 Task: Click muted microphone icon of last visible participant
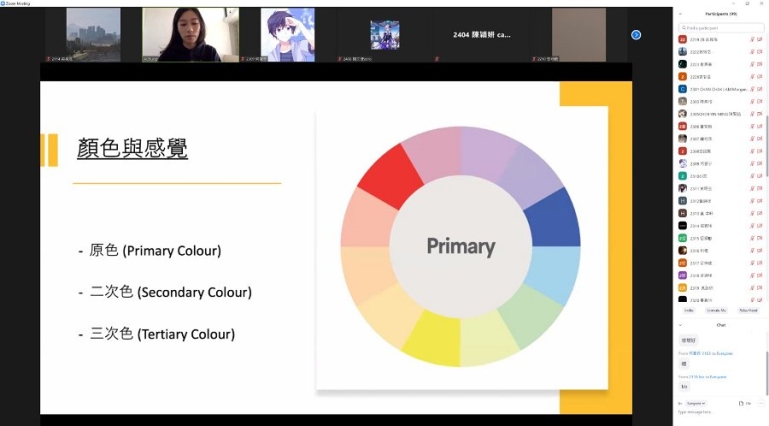click(752, 299)
